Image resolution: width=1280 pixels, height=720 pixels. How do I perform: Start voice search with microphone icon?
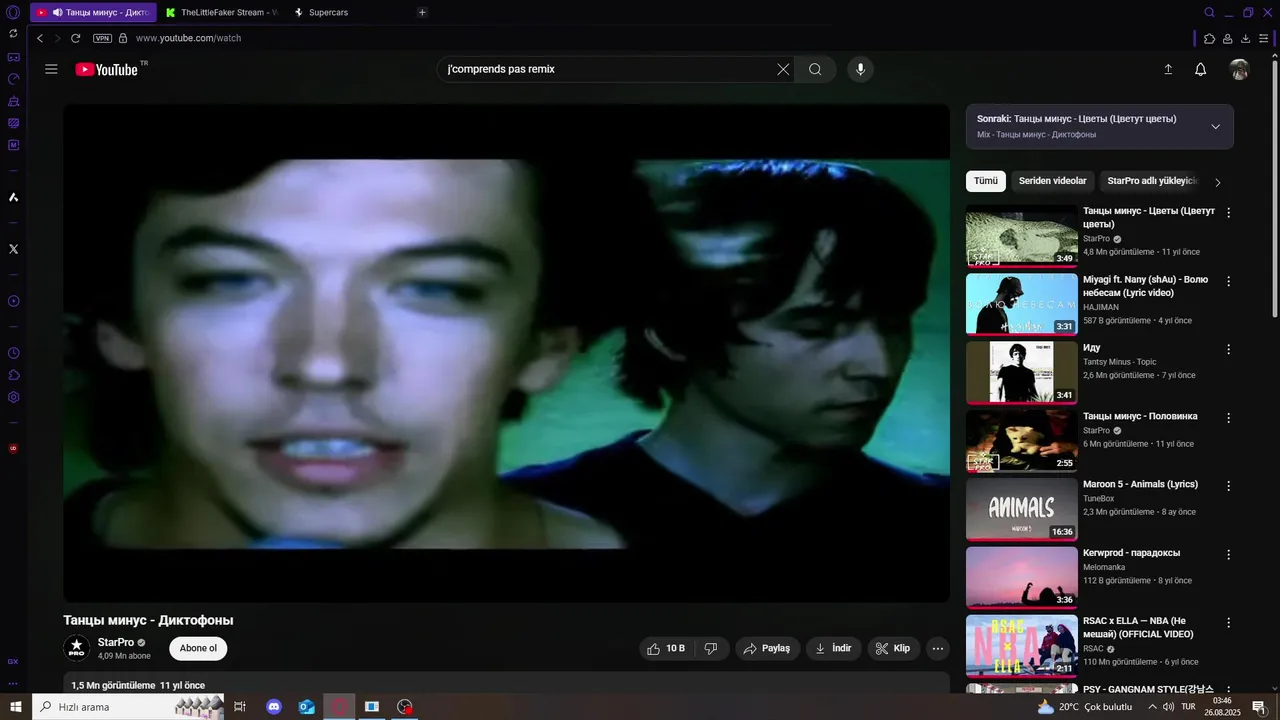click(x=860, y=69)
